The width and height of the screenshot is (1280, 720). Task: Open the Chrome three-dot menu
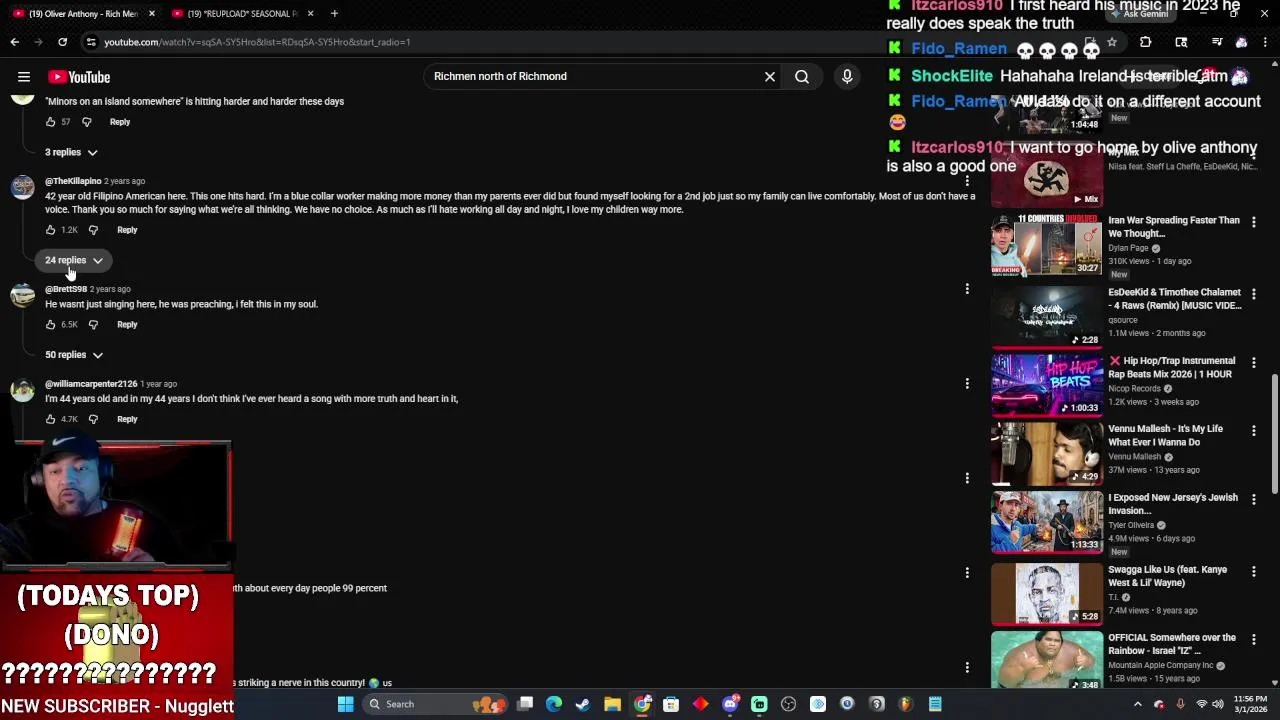(1266, 42)
